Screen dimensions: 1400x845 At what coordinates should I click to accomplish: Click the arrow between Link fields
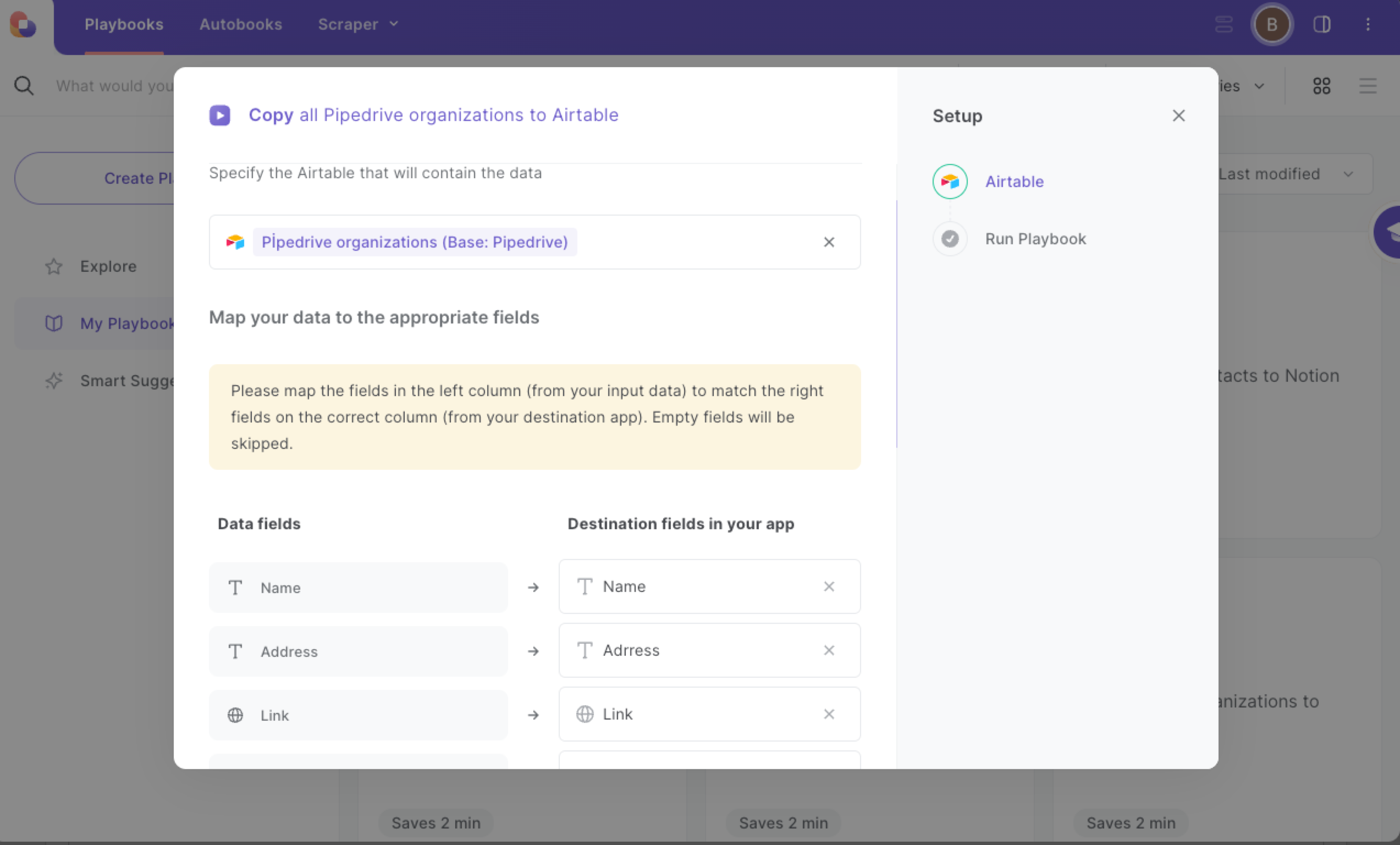[533, 715]
